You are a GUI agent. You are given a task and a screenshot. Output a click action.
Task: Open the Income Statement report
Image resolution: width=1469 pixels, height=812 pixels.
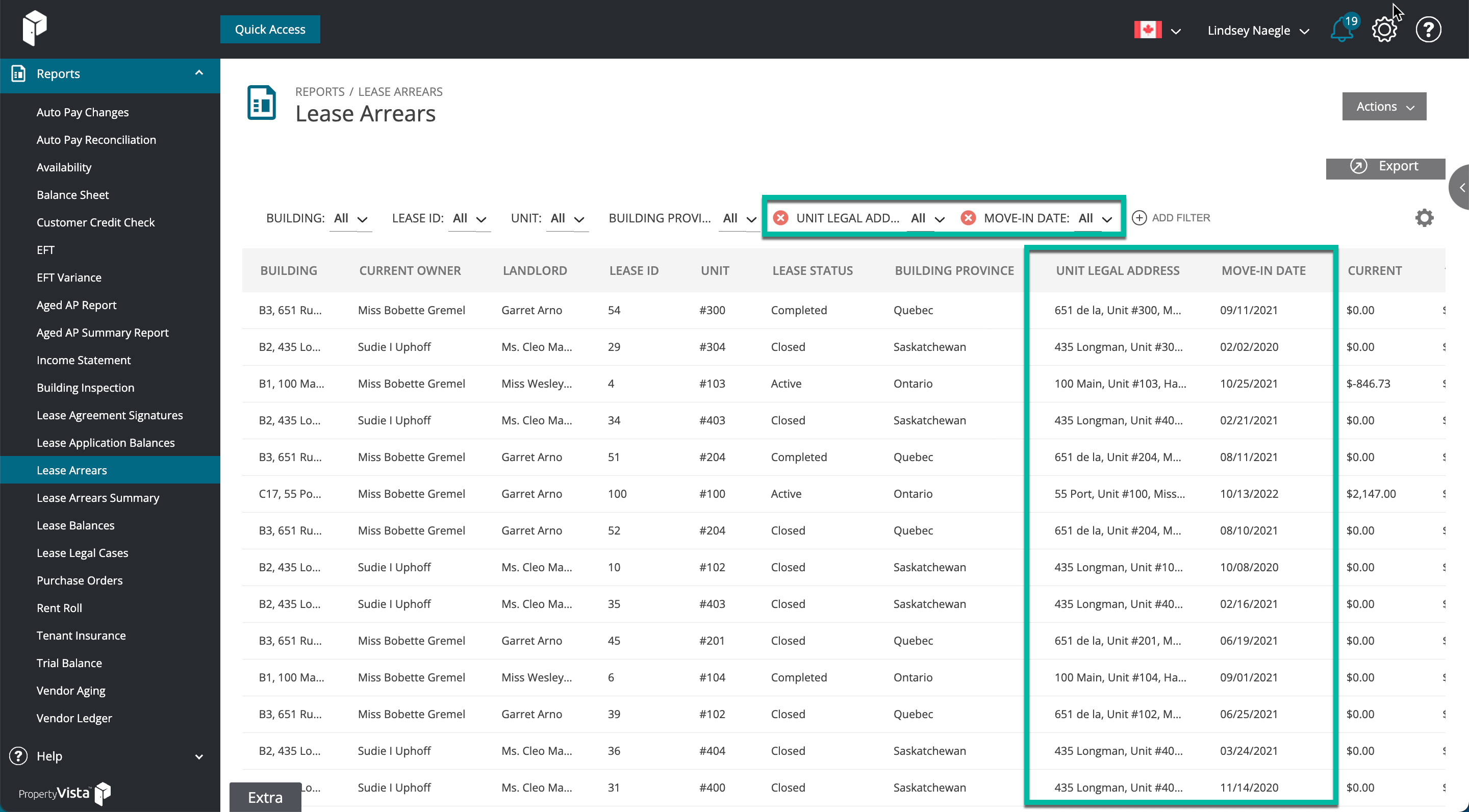84,361
